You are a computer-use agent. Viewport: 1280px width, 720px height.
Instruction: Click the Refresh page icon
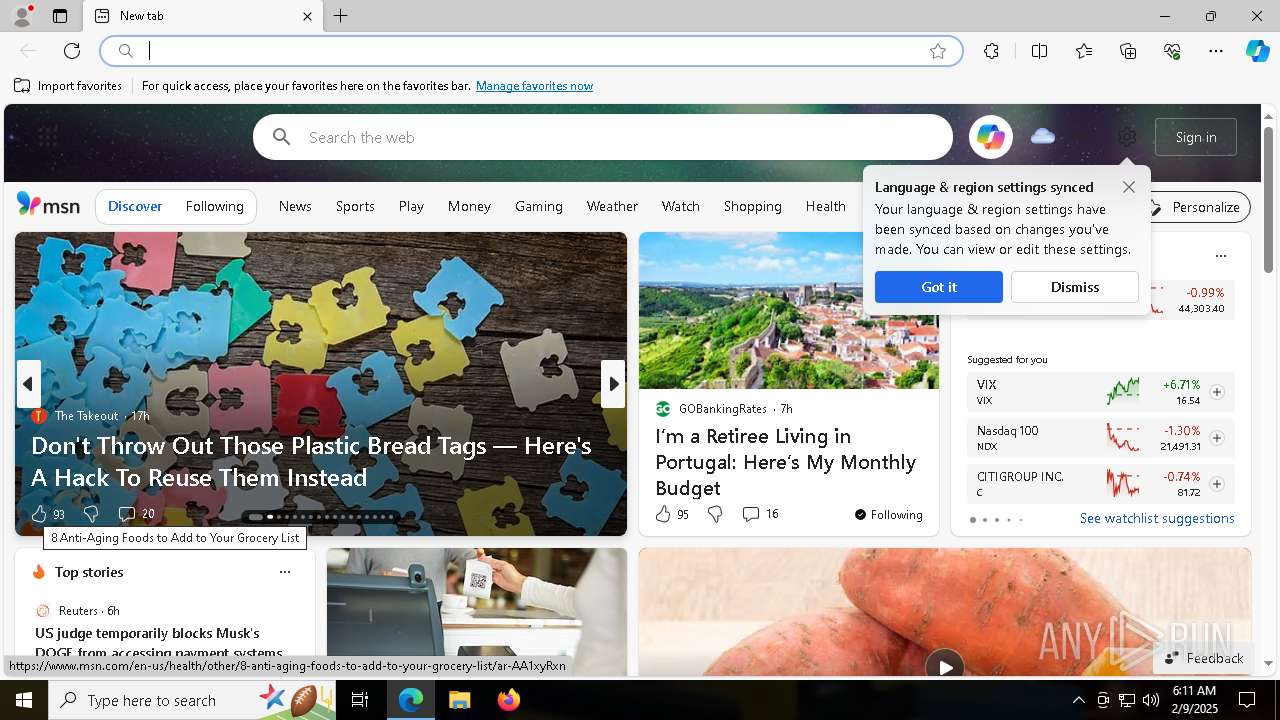point(72,51)
